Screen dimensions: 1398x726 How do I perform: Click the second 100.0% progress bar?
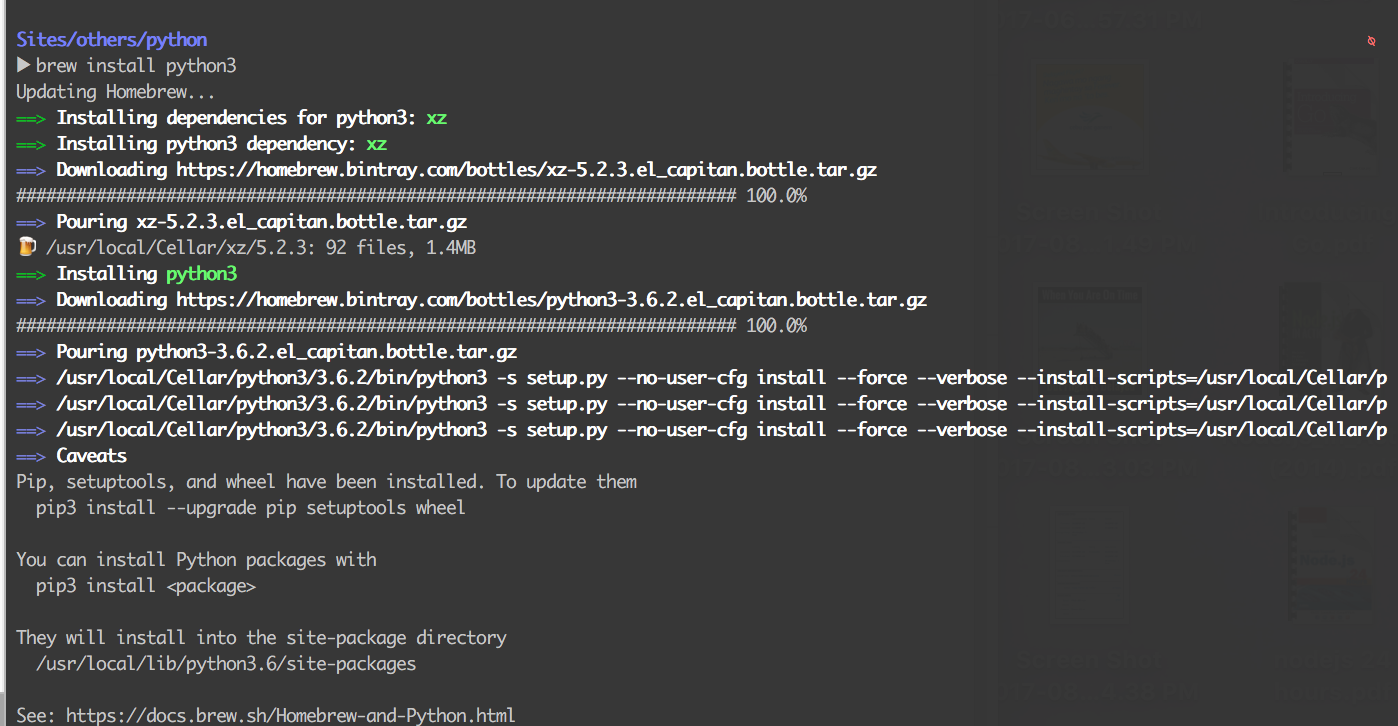click(376, 326)
